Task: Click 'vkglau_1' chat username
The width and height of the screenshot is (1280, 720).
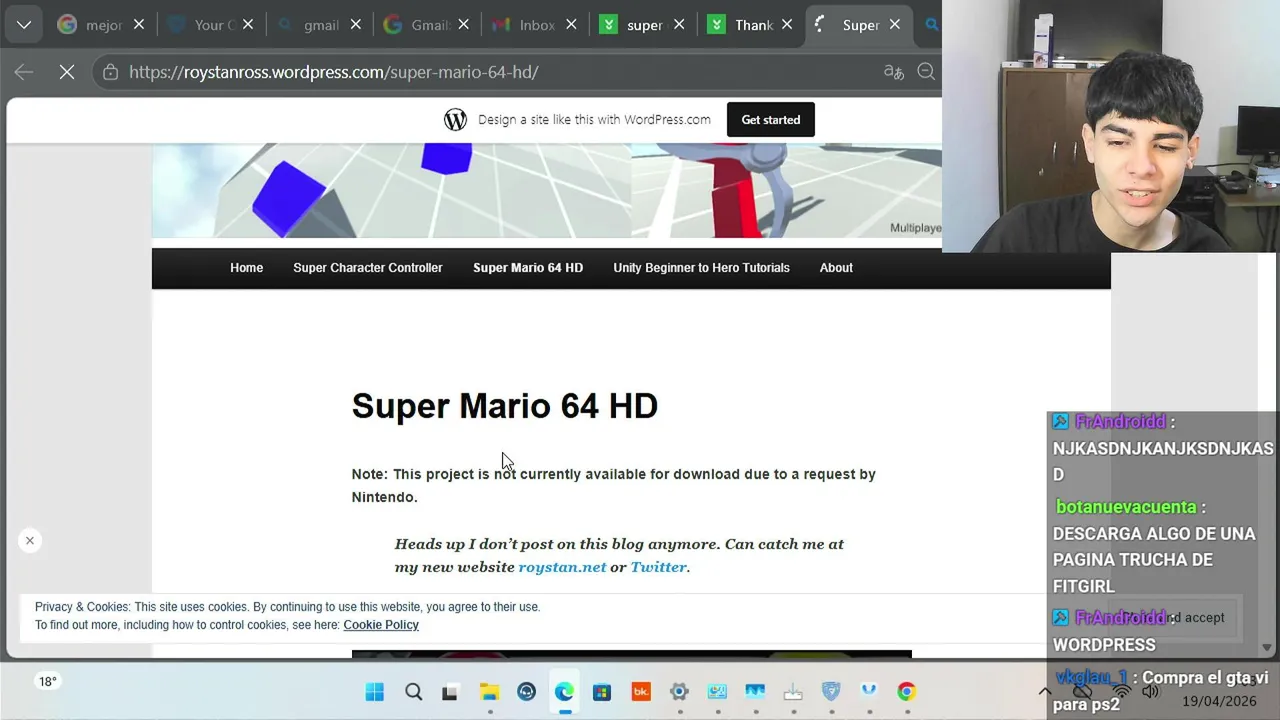Action: click(x=1091, y=678)
